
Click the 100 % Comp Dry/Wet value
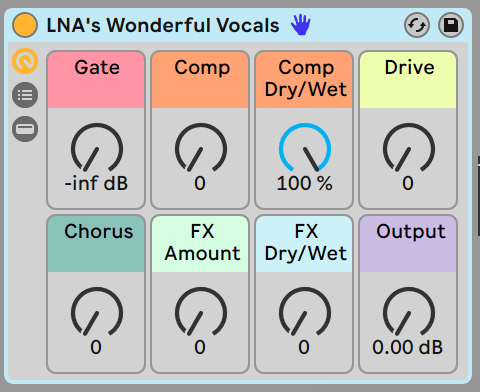pyautogui.click(x=305, y=183)
